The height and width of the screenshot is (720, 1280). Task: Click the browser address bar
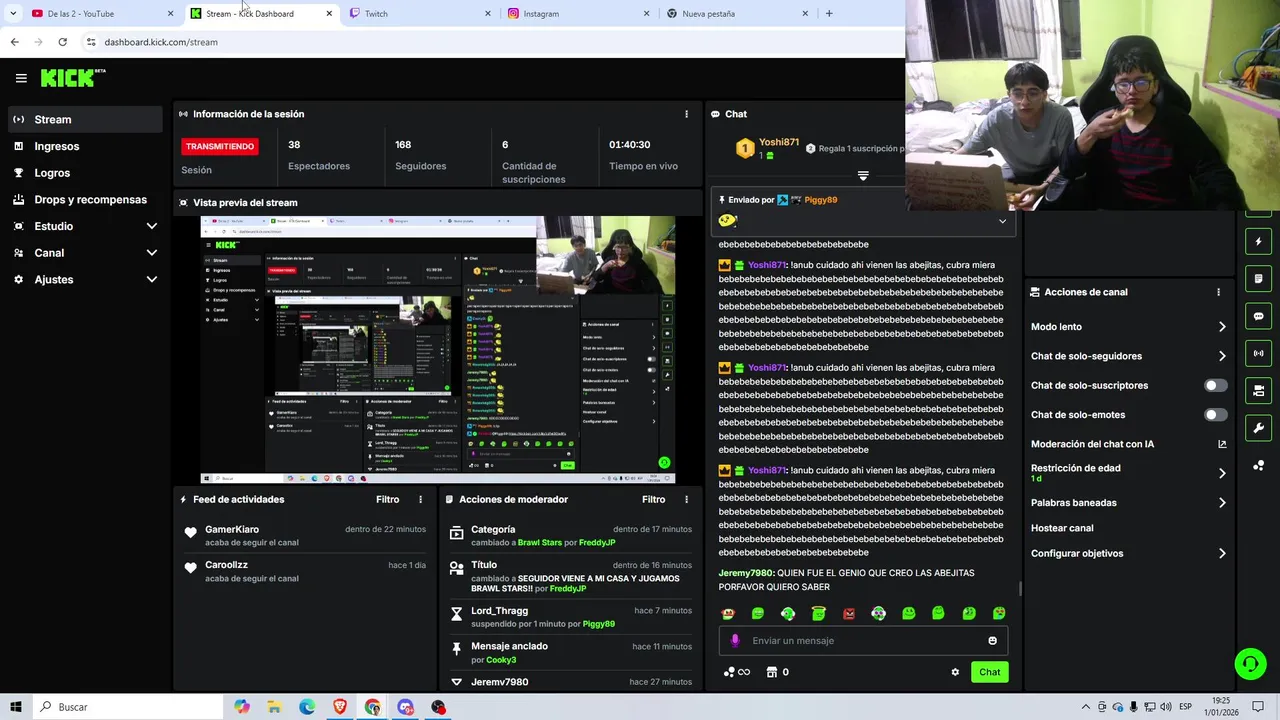[490, 42]
